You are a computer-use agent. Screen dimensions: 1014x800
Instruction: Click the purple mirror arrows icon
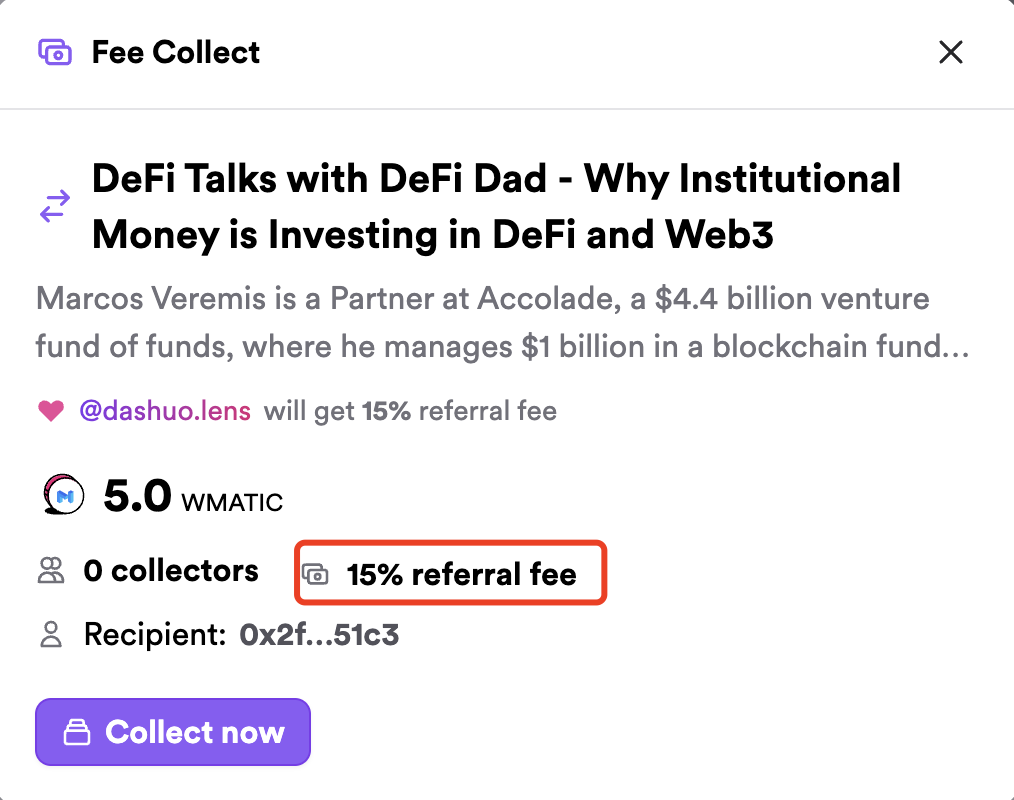click(54, 206)
